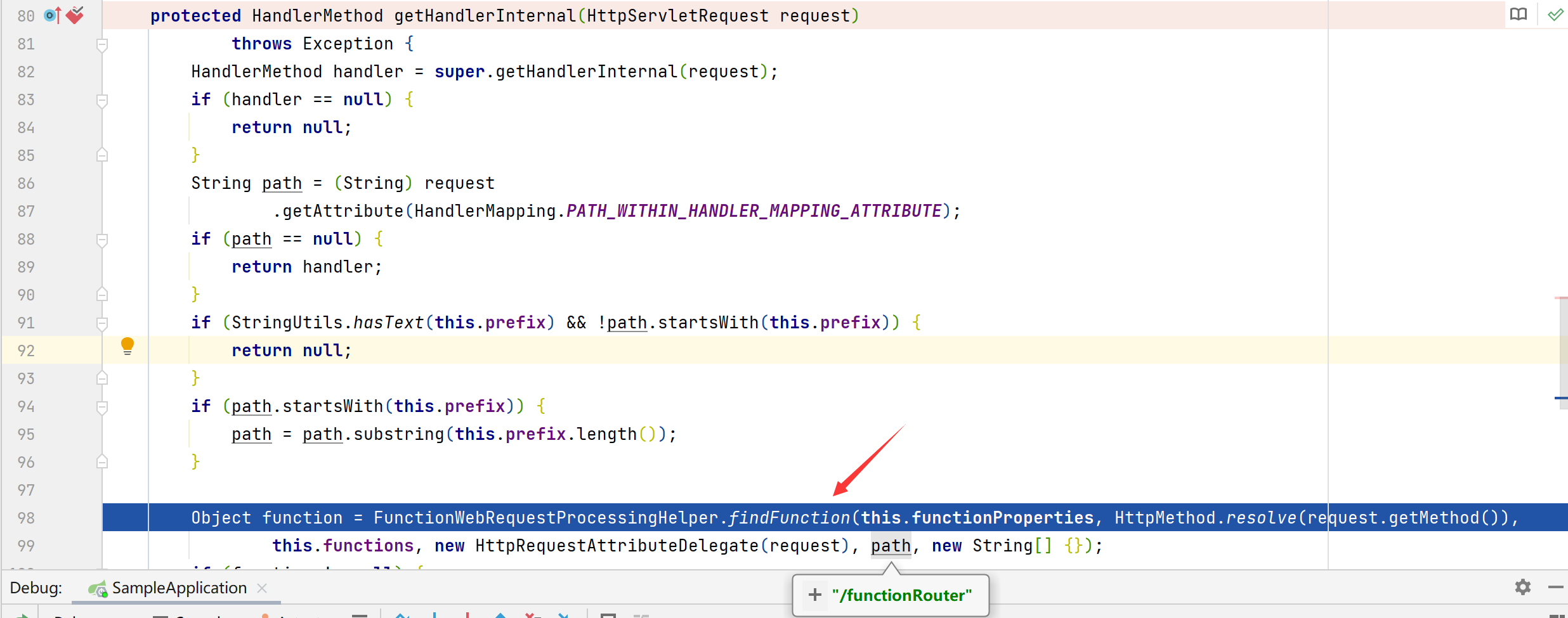The width and height of the screenshot is (1568, 618).
Task: Click the fold end marker at line 90
Action: (x=102, y=295)
